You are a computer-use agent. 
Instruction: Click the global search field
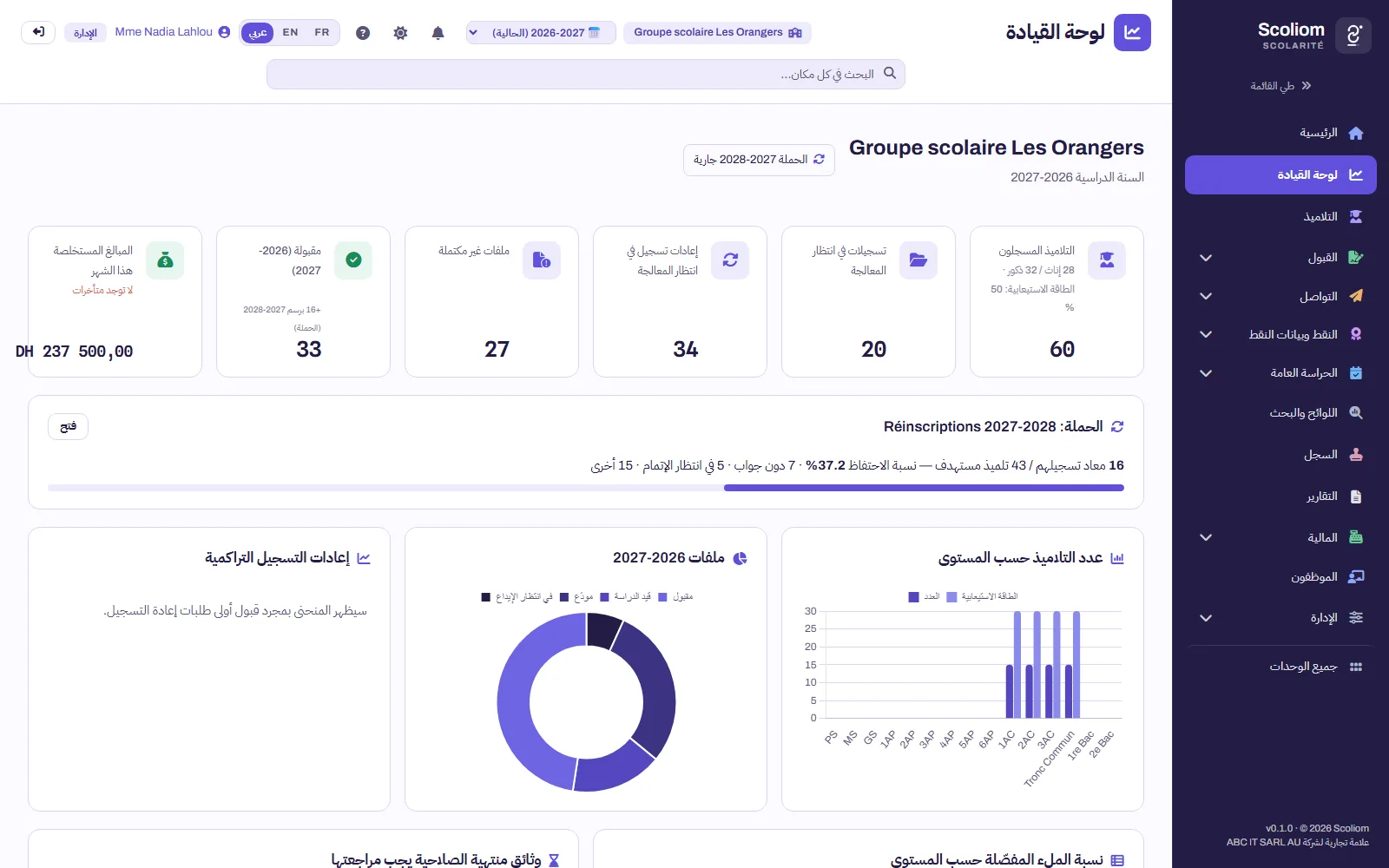pyautogui.click(x=586, y=74)
